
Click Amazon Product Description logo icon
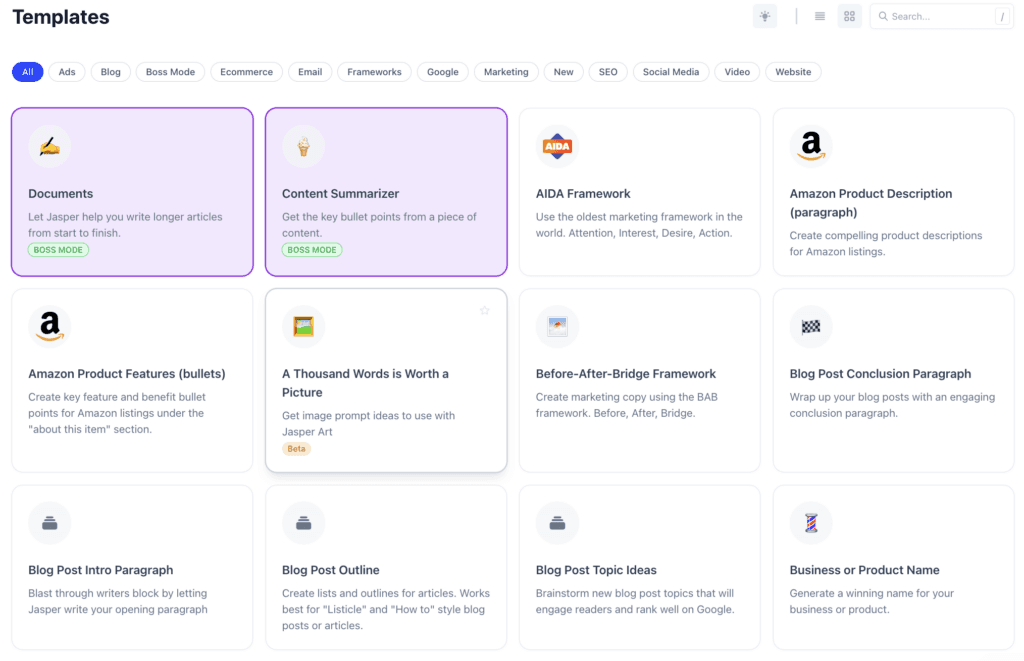tap(810, 146)
